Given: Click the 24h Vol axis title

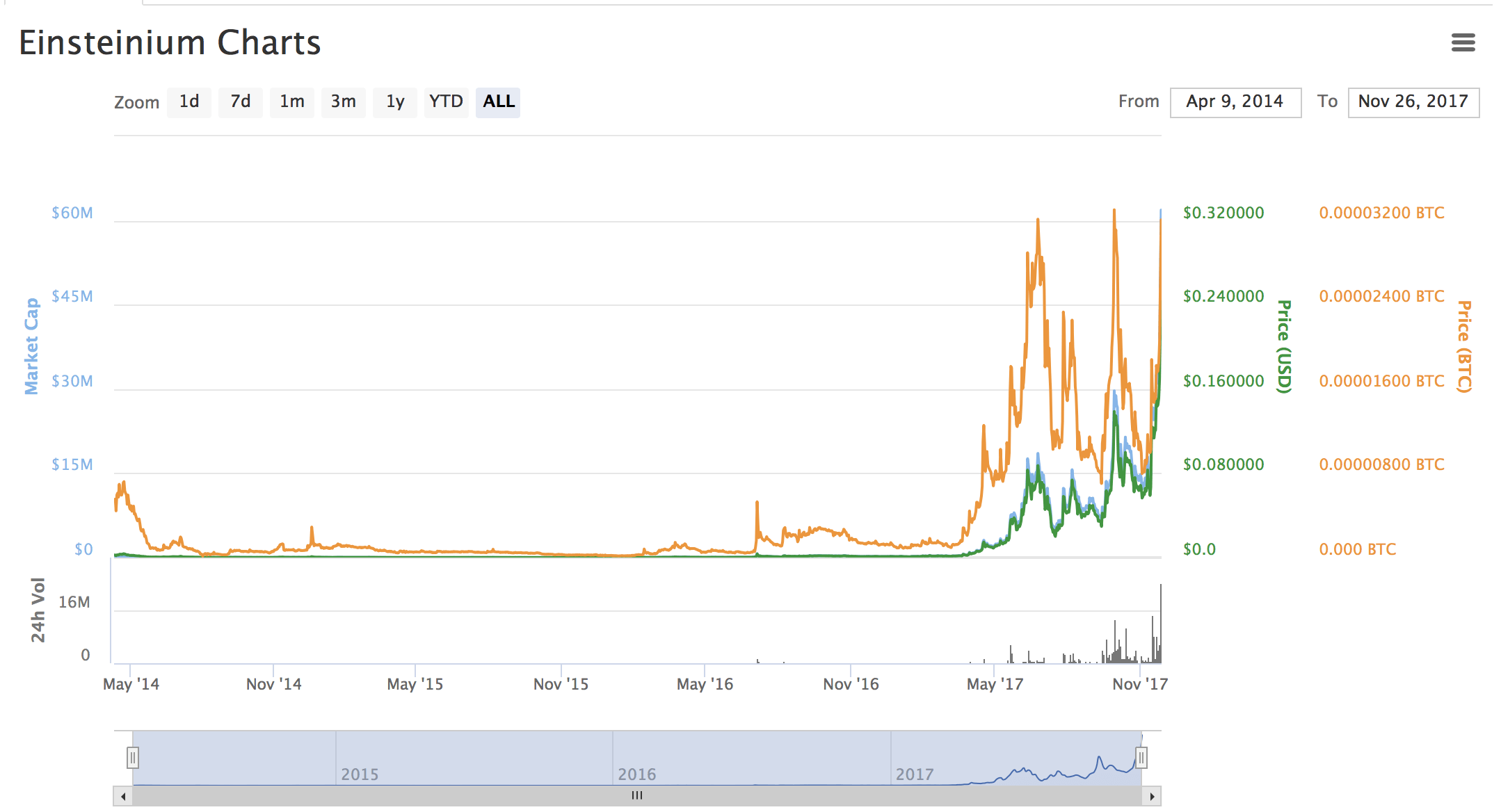Looking at the screenshot, I should pyautogui.click(x=38, y=610).
